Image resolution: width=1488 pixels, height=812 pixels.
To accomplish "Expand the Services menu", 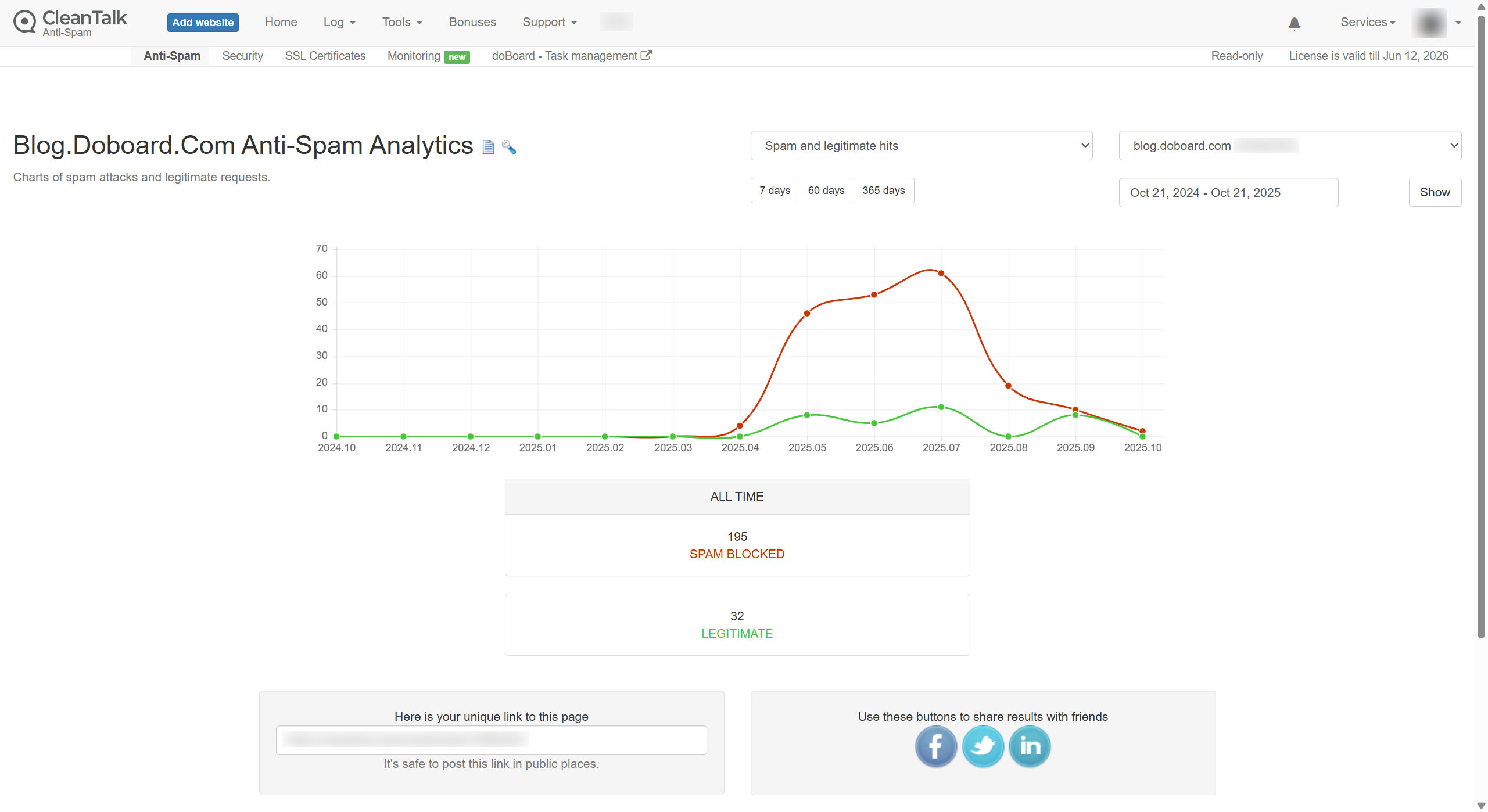I will tap(1367, 22).
